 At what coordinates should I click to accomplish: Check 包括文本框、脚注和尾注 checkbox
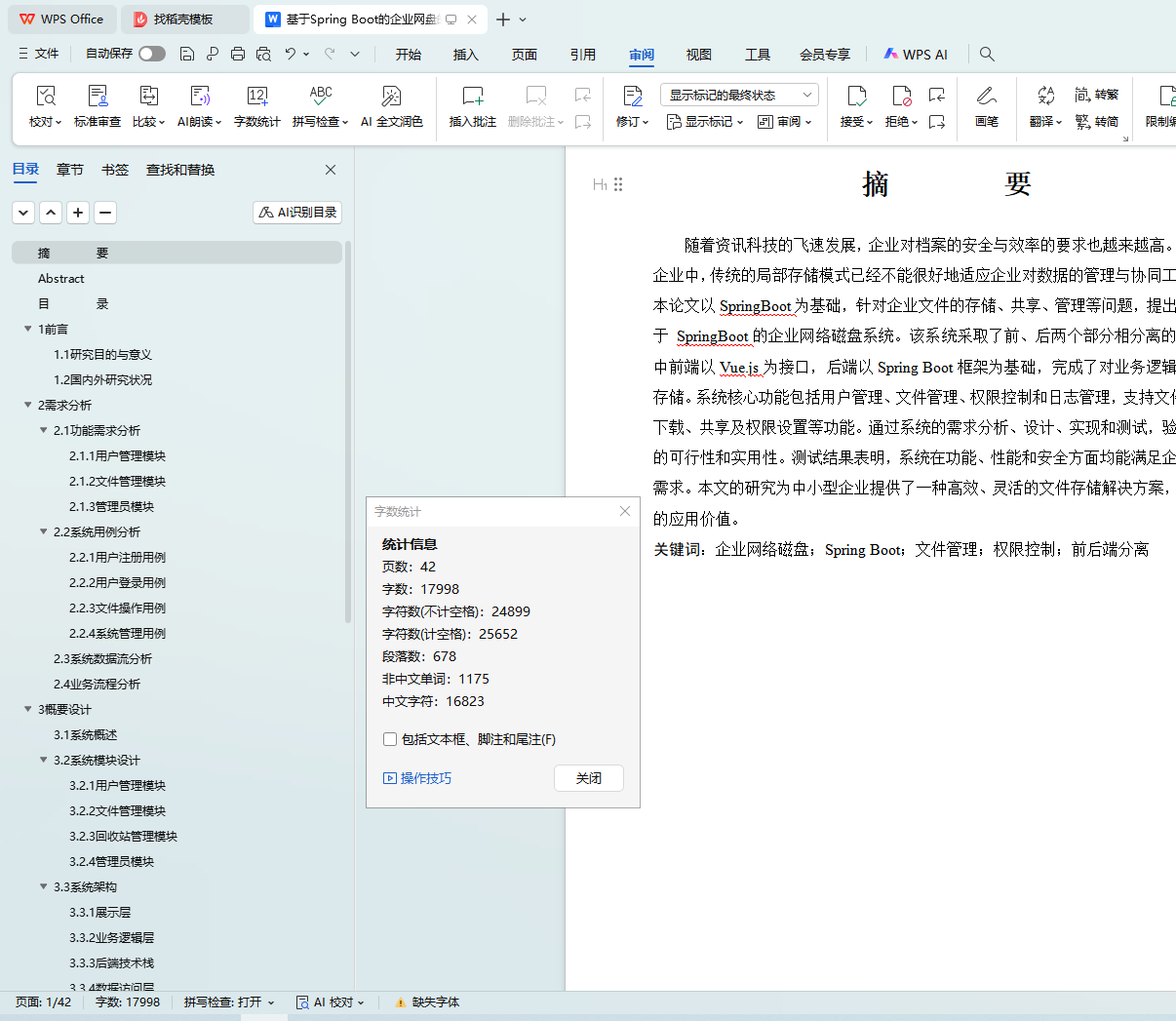click(x=390, y=739)
